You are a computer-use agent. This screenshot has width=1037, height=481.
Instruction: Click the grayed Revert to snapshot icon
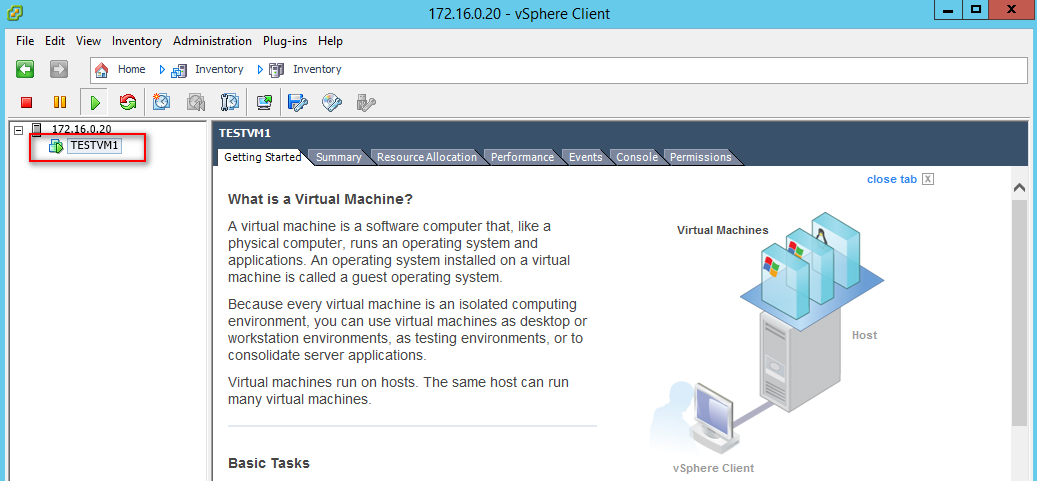click(x=196, y=102)
